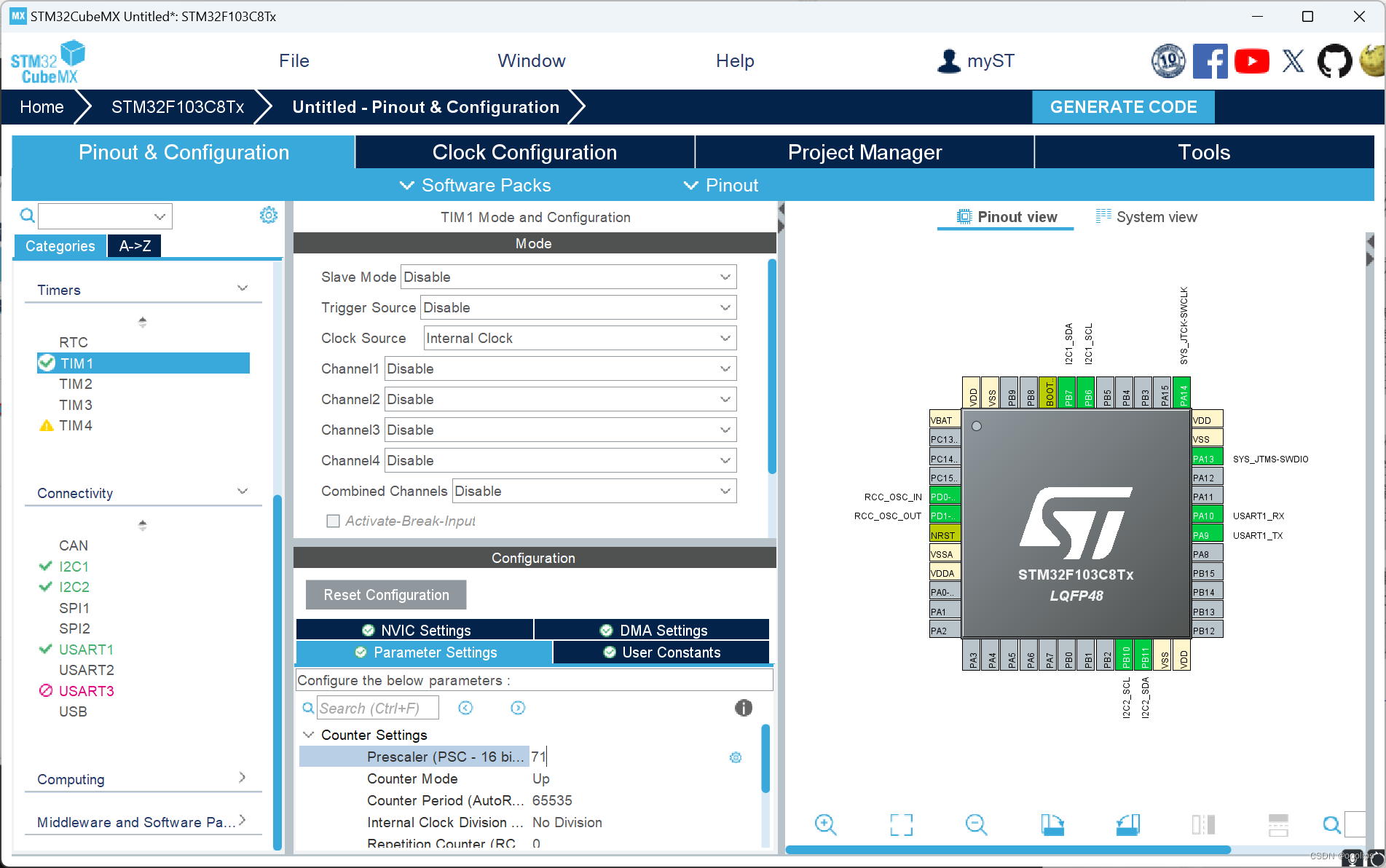
Task: Click the Mode panel vertical scrollbar
Action: [772, 366]
